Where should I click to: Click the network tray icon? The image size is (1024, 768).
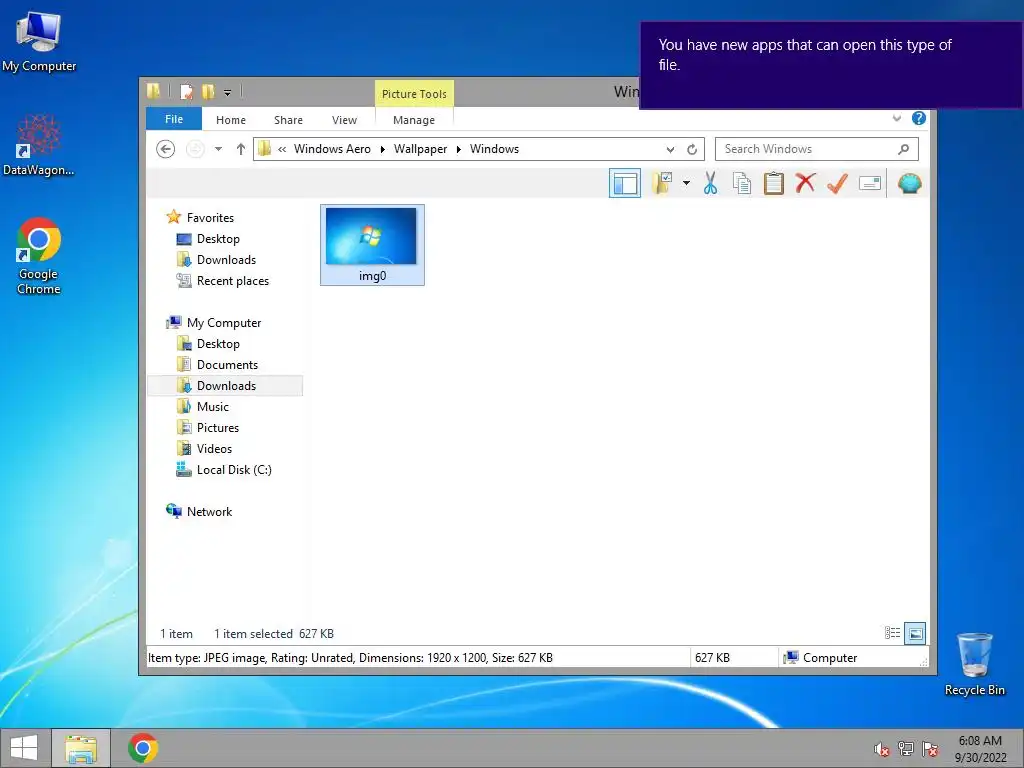click(x=906, y=749)
